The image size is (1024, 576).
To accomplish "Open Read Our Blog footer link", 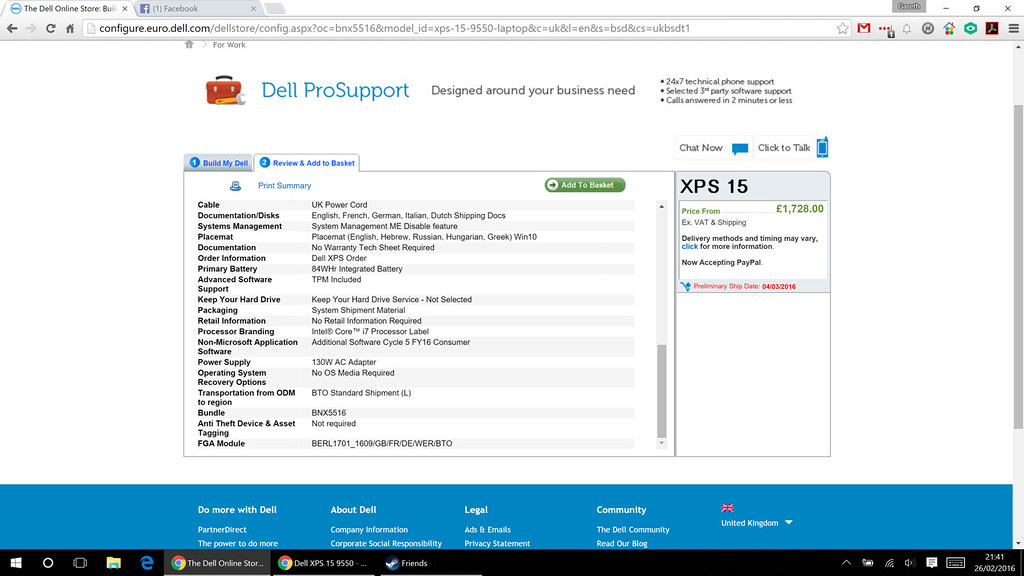I will 622,543.
